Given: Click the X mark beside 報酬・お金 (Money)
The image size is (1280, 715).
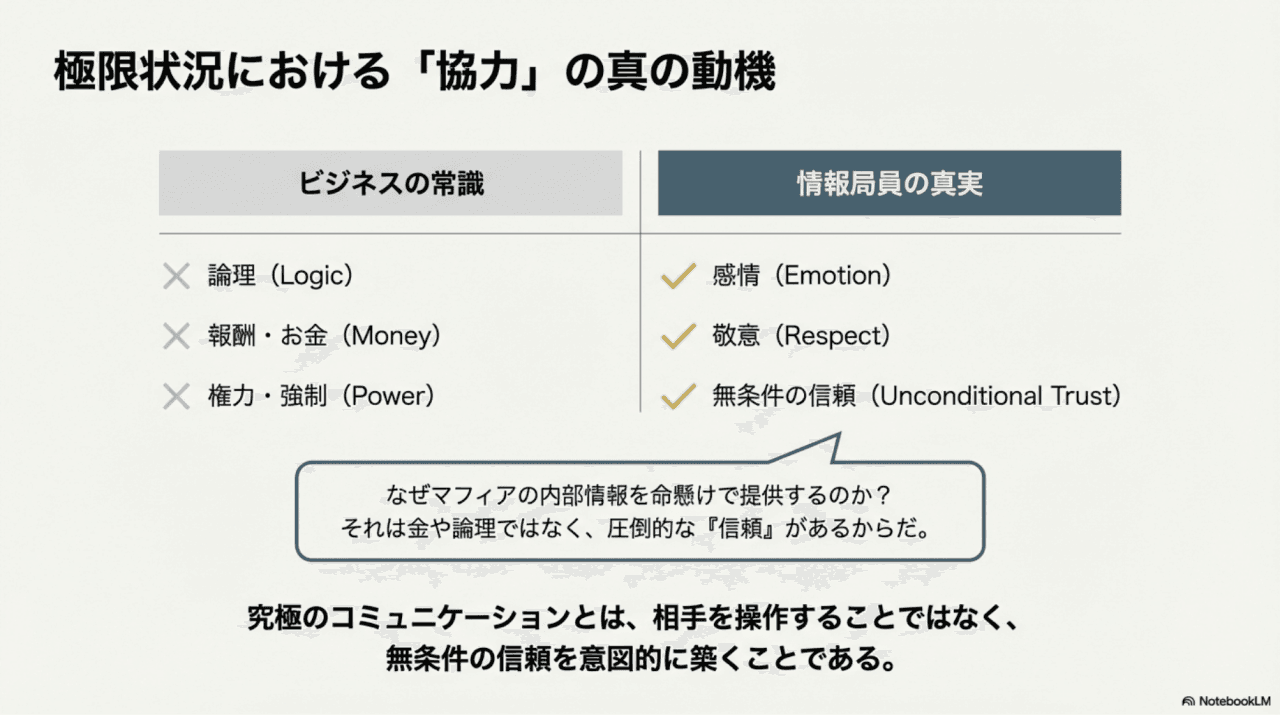Looking at the screenshot, I should pyautogui.click(x=176, y=336).
